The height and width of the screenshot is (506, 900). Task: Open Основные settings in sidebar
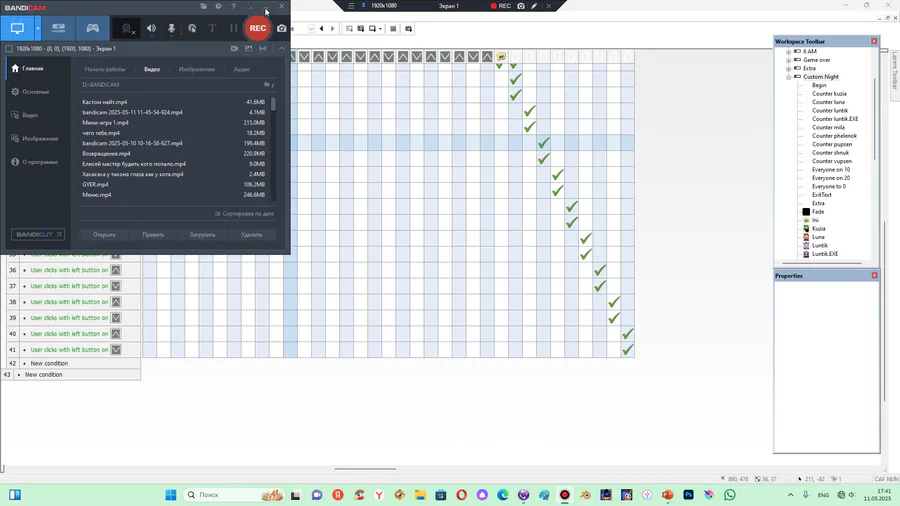pyautogui.click(x=36, y=92)
